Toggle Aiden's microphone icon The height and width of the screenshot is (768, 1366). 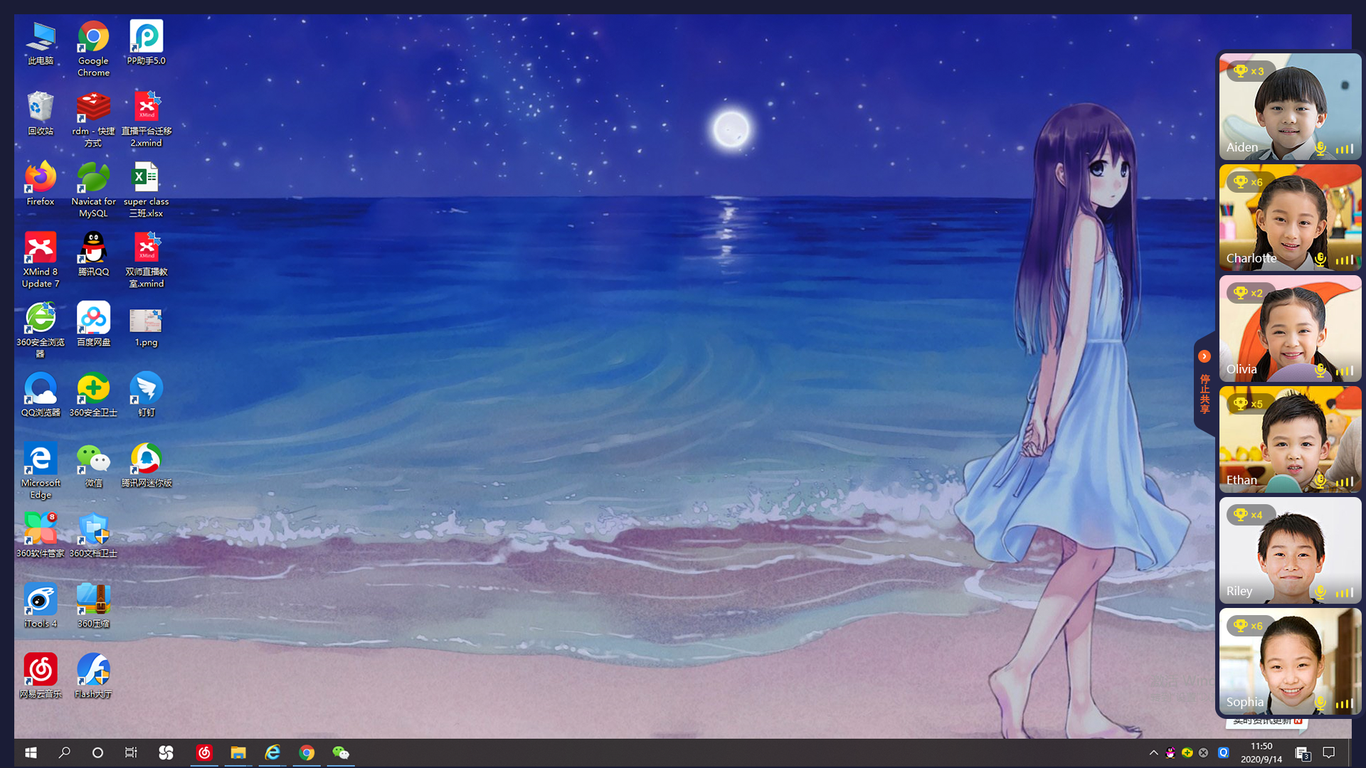1320,148
